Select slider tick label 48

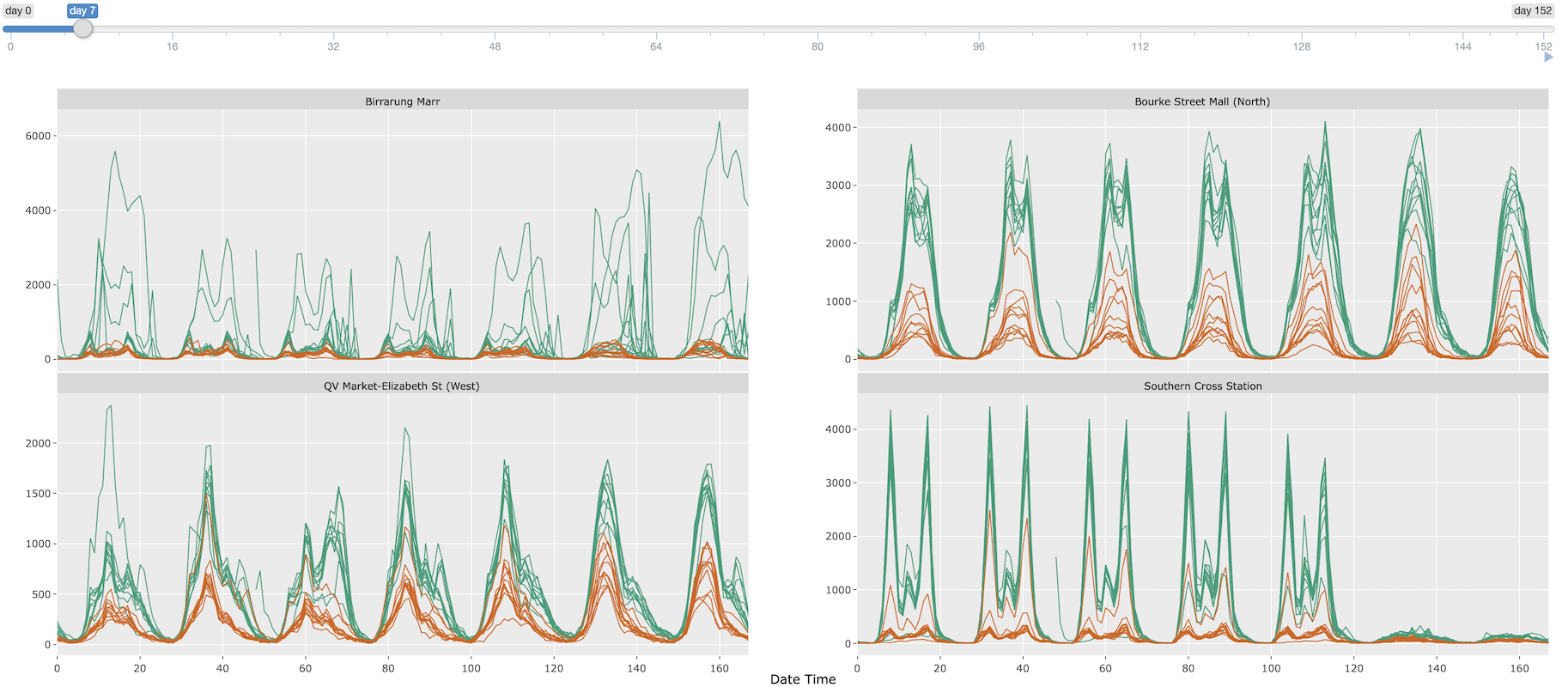[495, 46]
